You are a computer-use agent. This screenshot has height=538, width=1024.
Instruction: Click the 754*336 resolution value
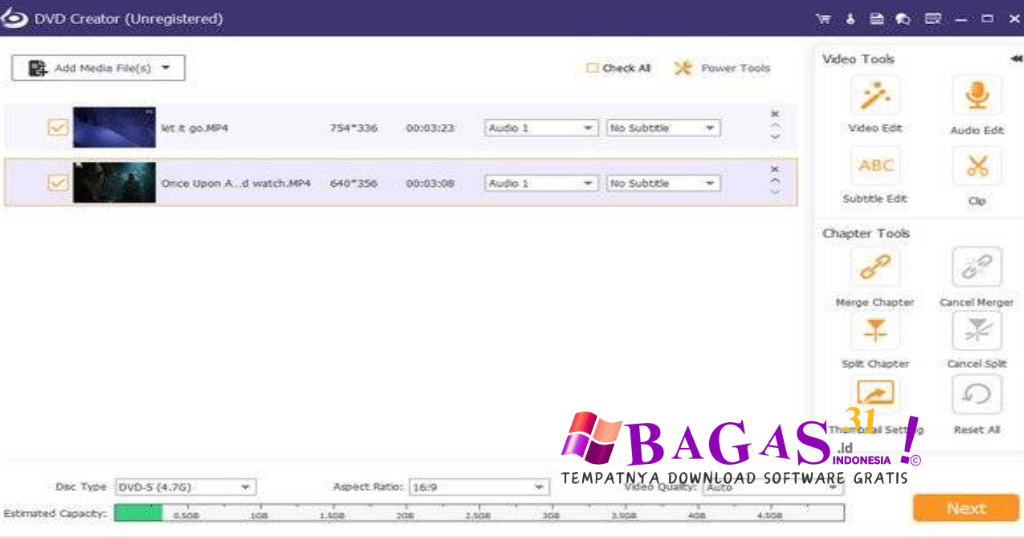[353, 128]
